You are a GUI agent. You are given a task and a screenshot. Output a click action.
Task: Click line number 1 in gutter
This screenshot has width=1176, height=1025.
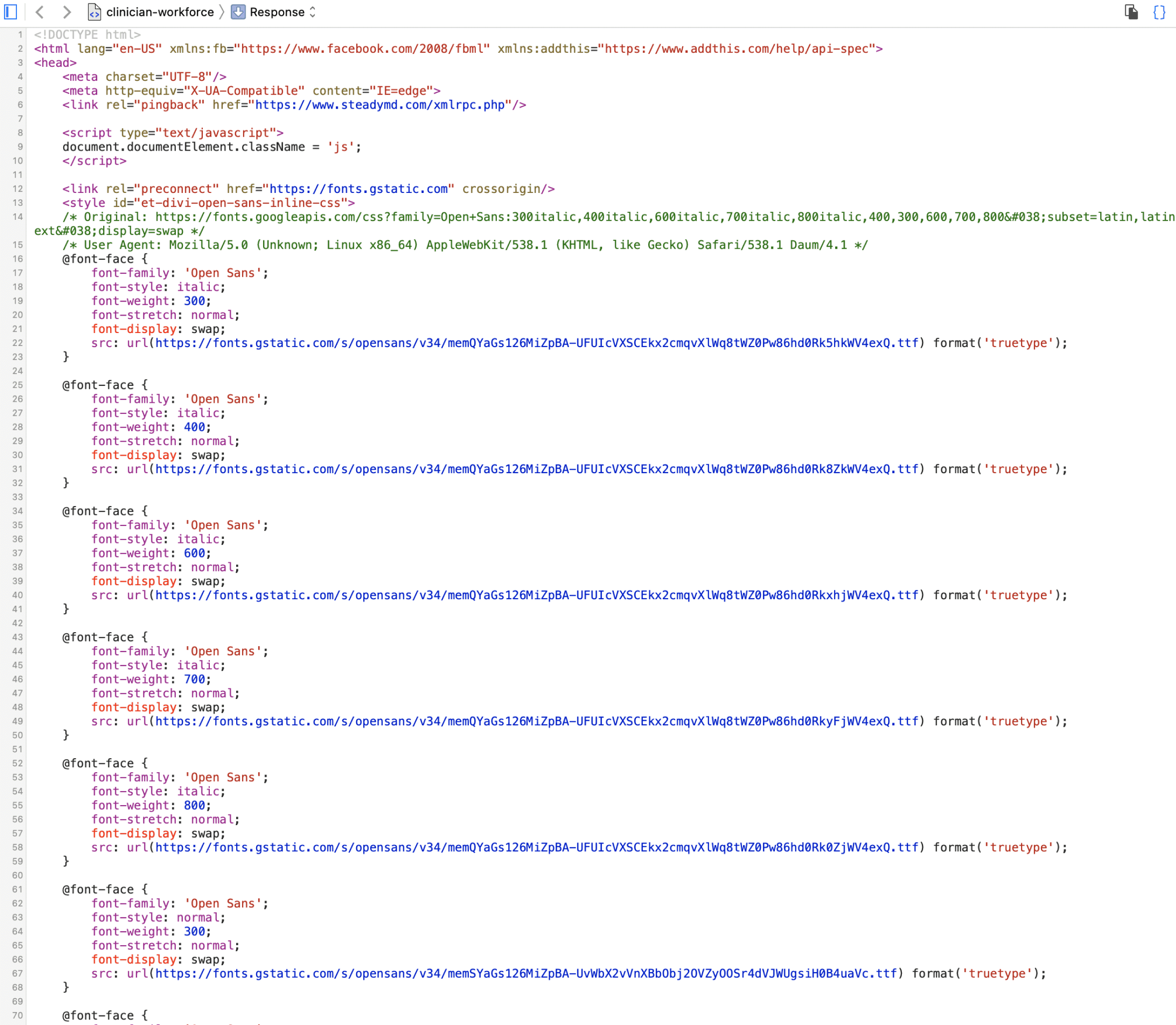click(x=20, y=35)
